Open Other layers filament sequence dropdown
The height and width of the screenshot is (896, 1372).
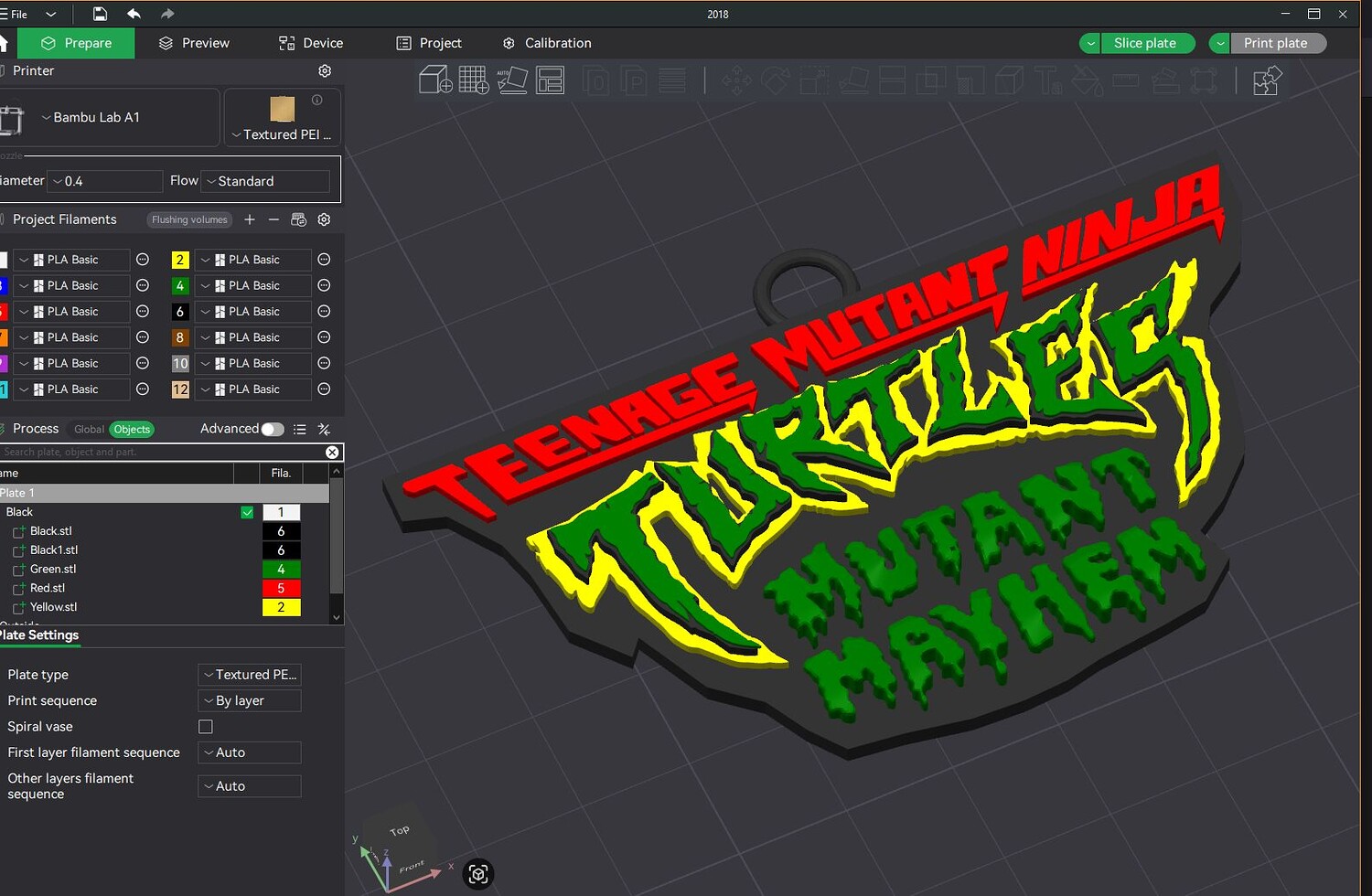tap(250, 786)
